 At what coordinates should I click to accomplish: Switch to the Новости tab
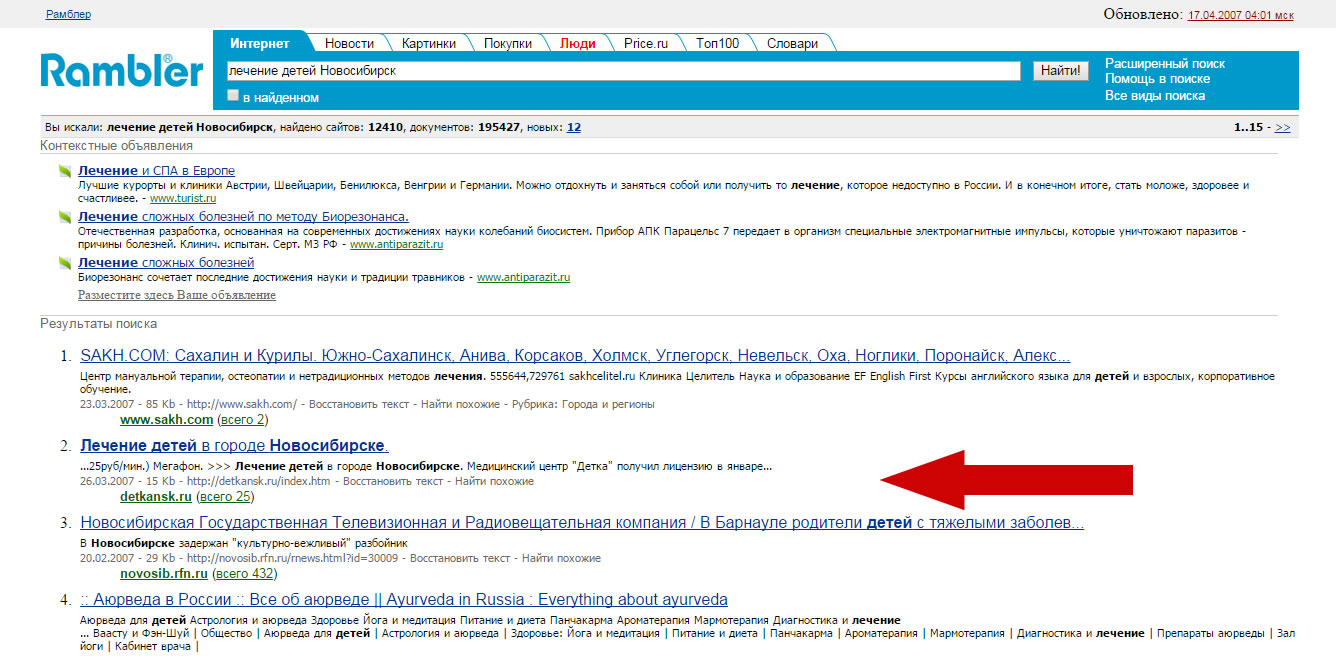pyautogui.click(x=350, y=43)
